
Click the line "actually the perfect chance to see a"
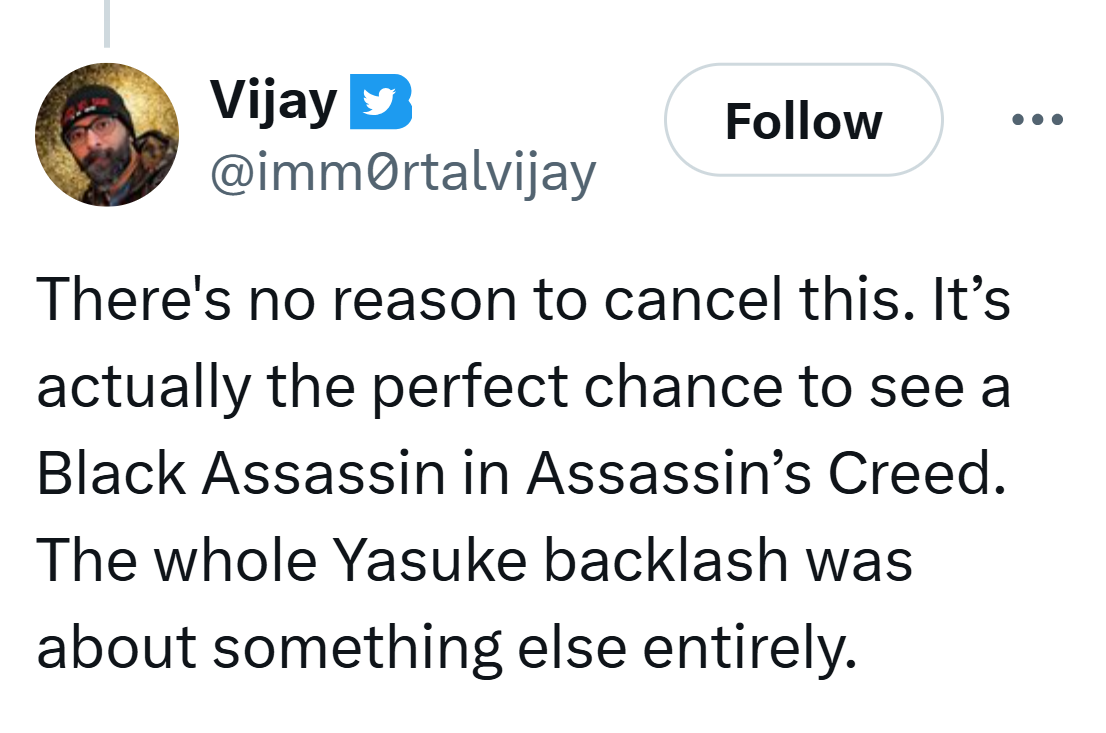(x=523, y=388)
